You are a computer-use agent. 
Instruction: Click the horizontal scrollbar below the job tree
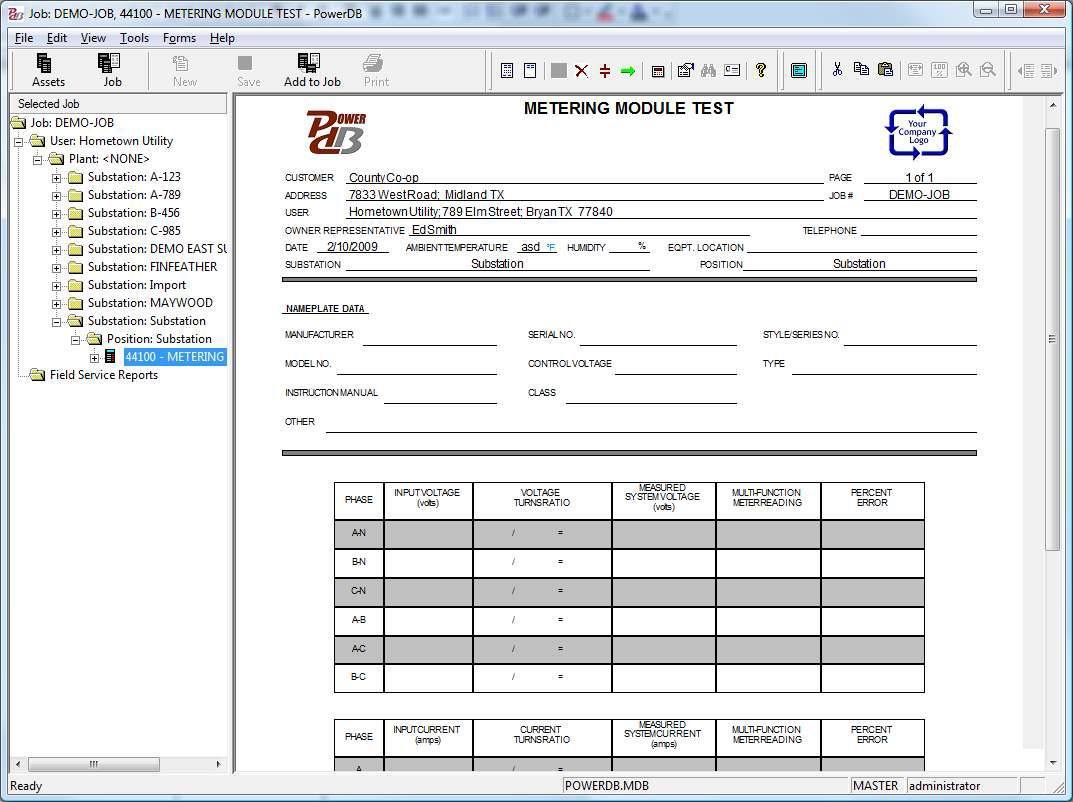93,764
